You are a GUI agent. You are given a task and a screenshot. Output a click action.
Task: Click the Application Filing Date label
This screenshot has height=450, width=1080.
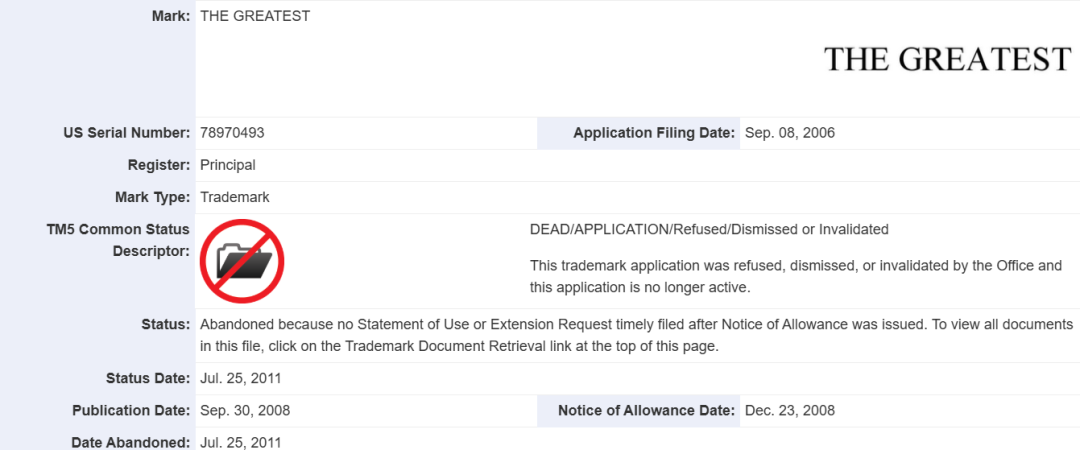coord(654,133)
